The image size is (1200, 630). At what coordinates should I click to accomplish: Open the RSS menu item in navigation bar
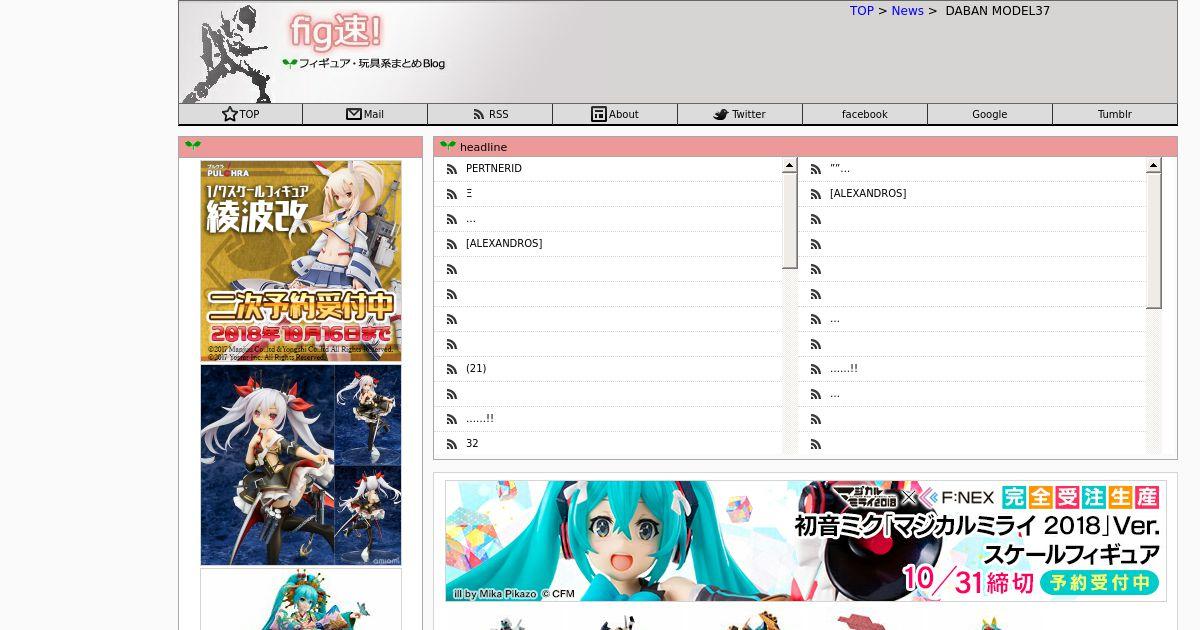point(490,114)
